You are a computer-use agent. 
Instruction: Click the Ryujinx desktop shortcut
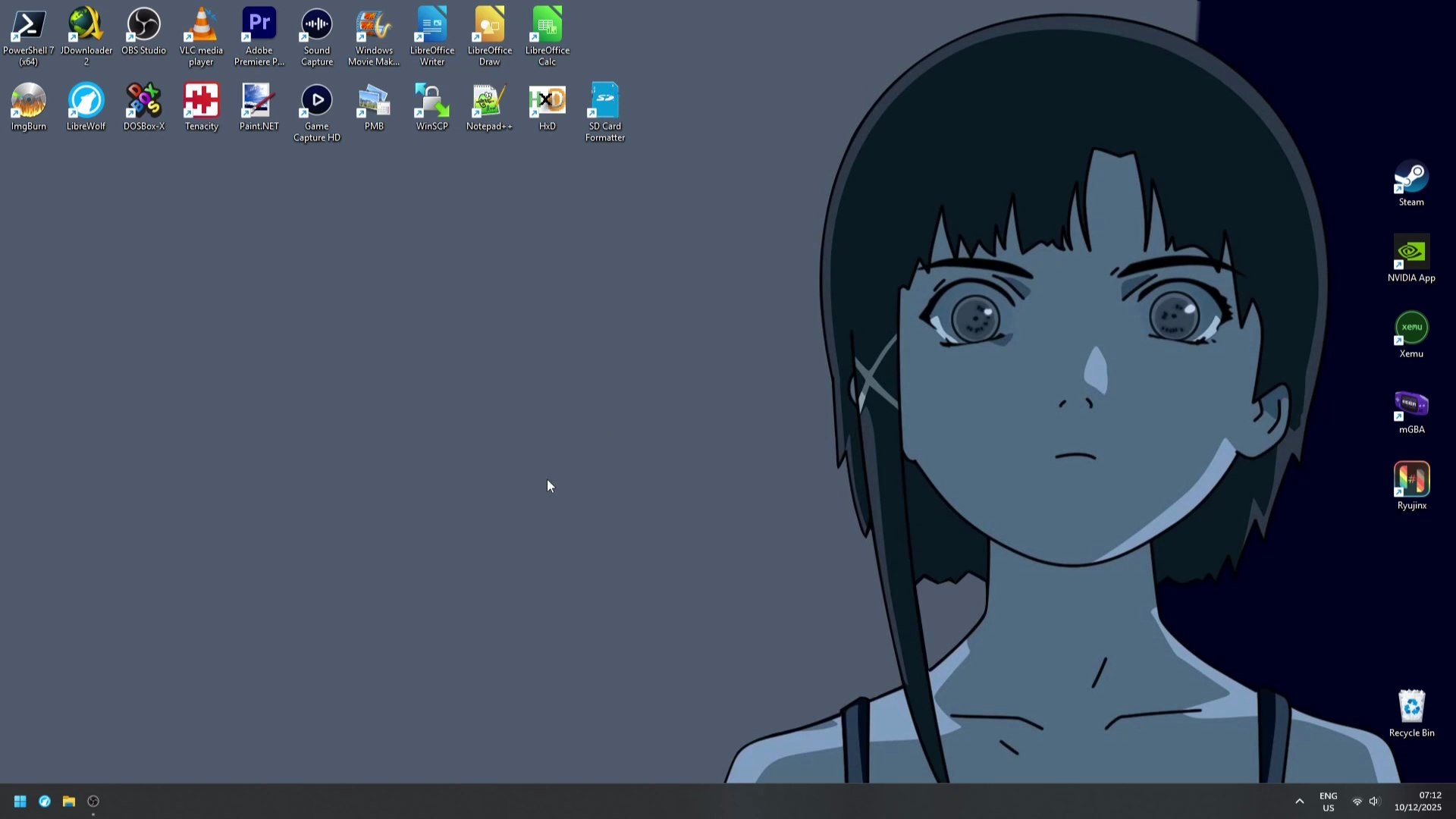[1411, 485]
